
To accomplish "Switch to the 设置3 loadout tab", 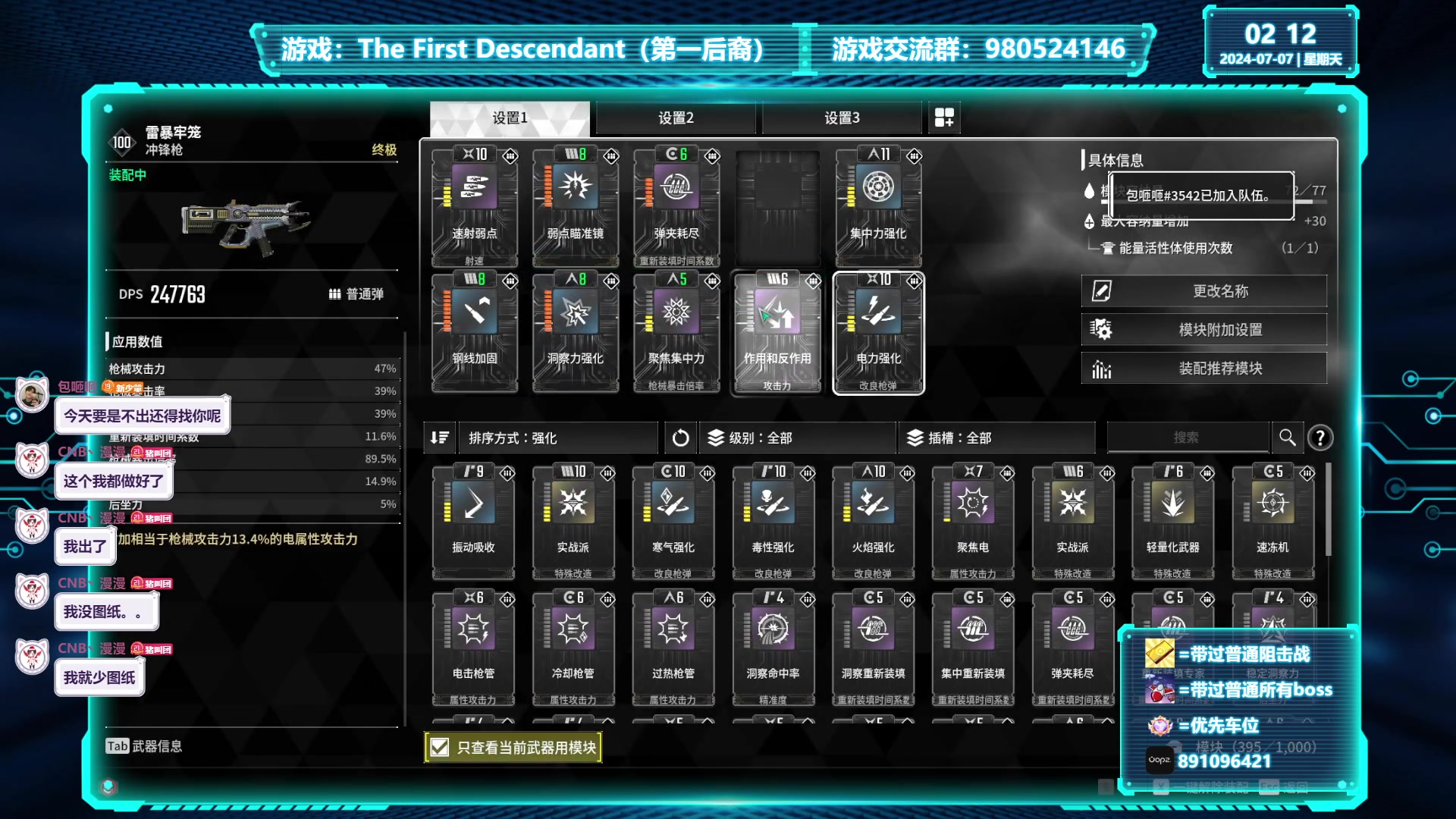I will [842, 118].
